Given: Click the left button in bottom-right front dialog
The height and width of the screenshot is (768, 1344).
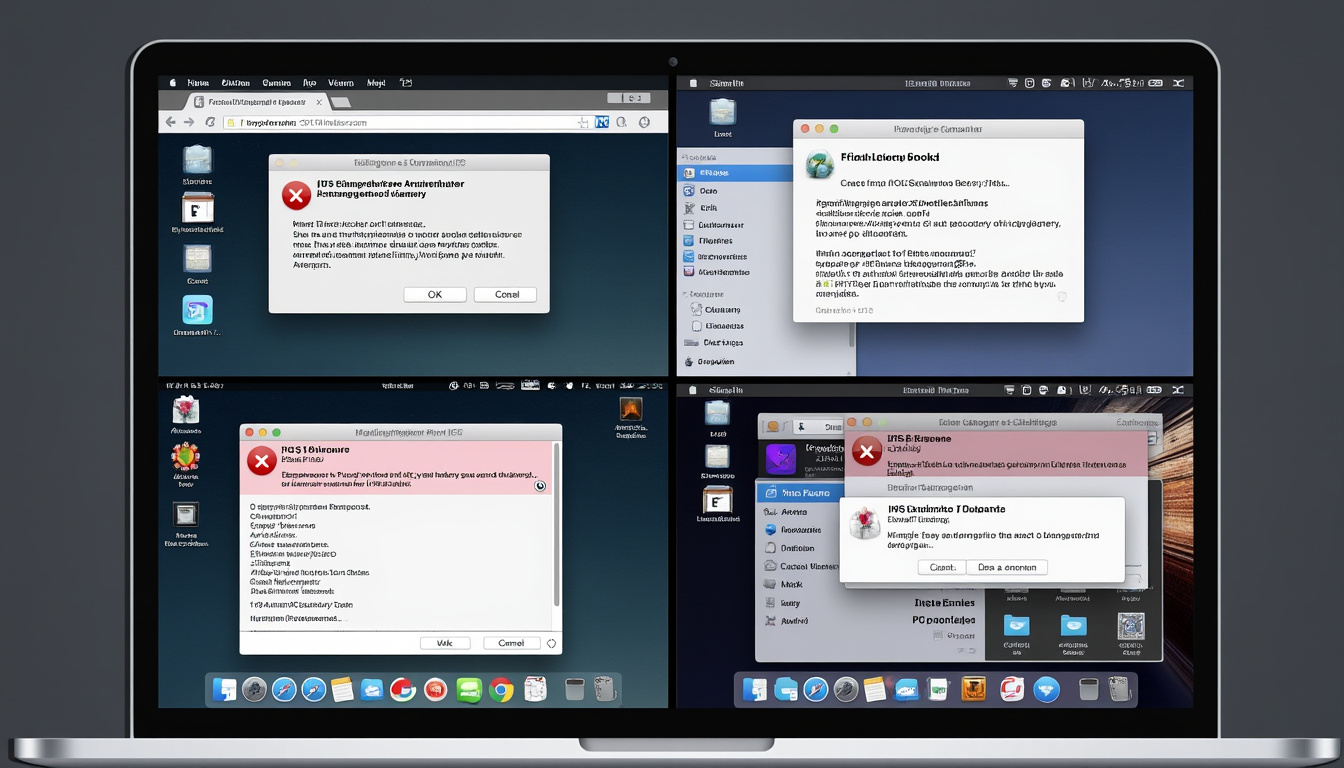Looking at the screenshot, I should (x=942, y=567).
